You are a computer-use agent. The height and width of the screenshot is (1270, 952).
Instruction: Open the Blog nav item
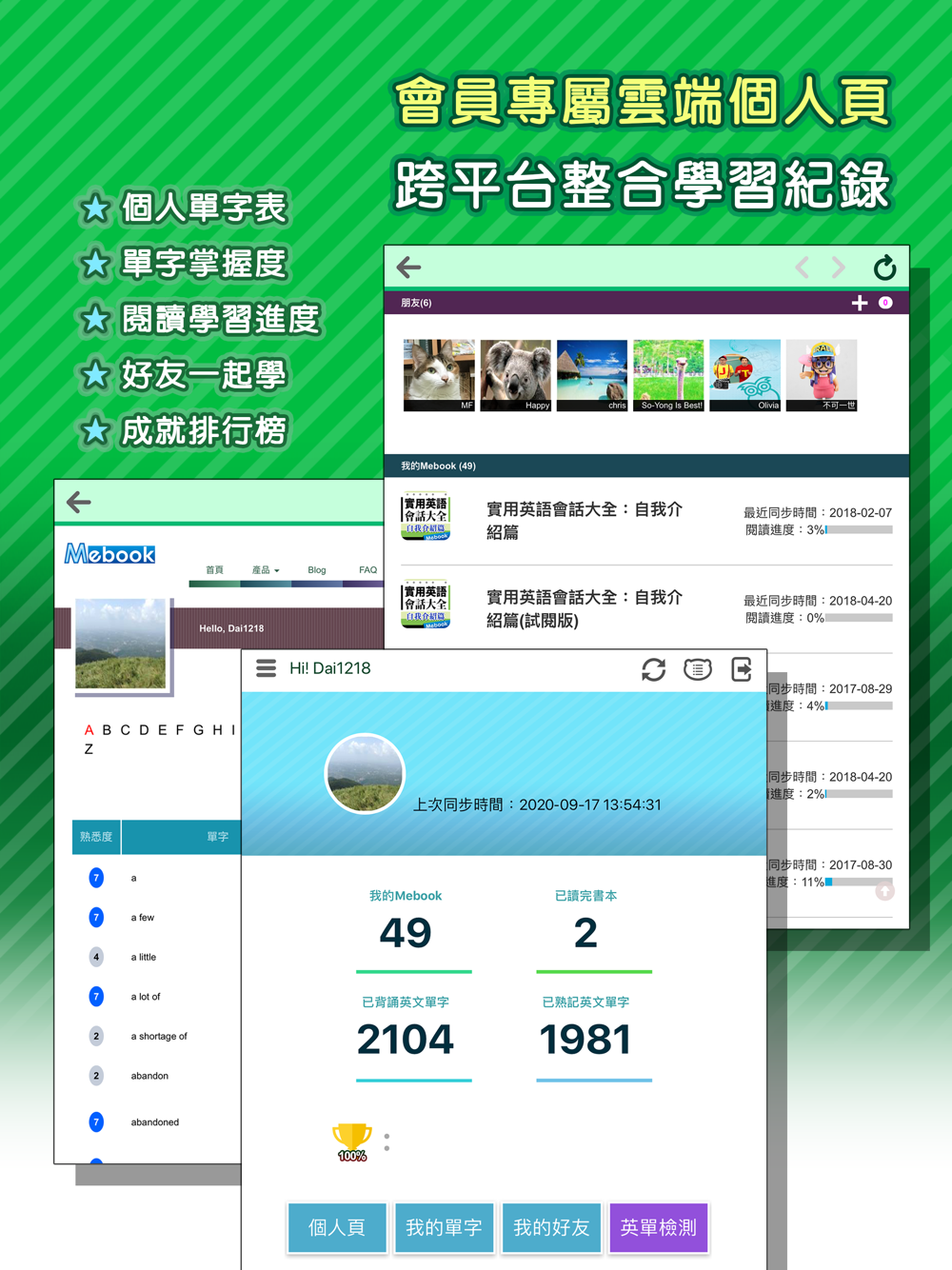317,570
